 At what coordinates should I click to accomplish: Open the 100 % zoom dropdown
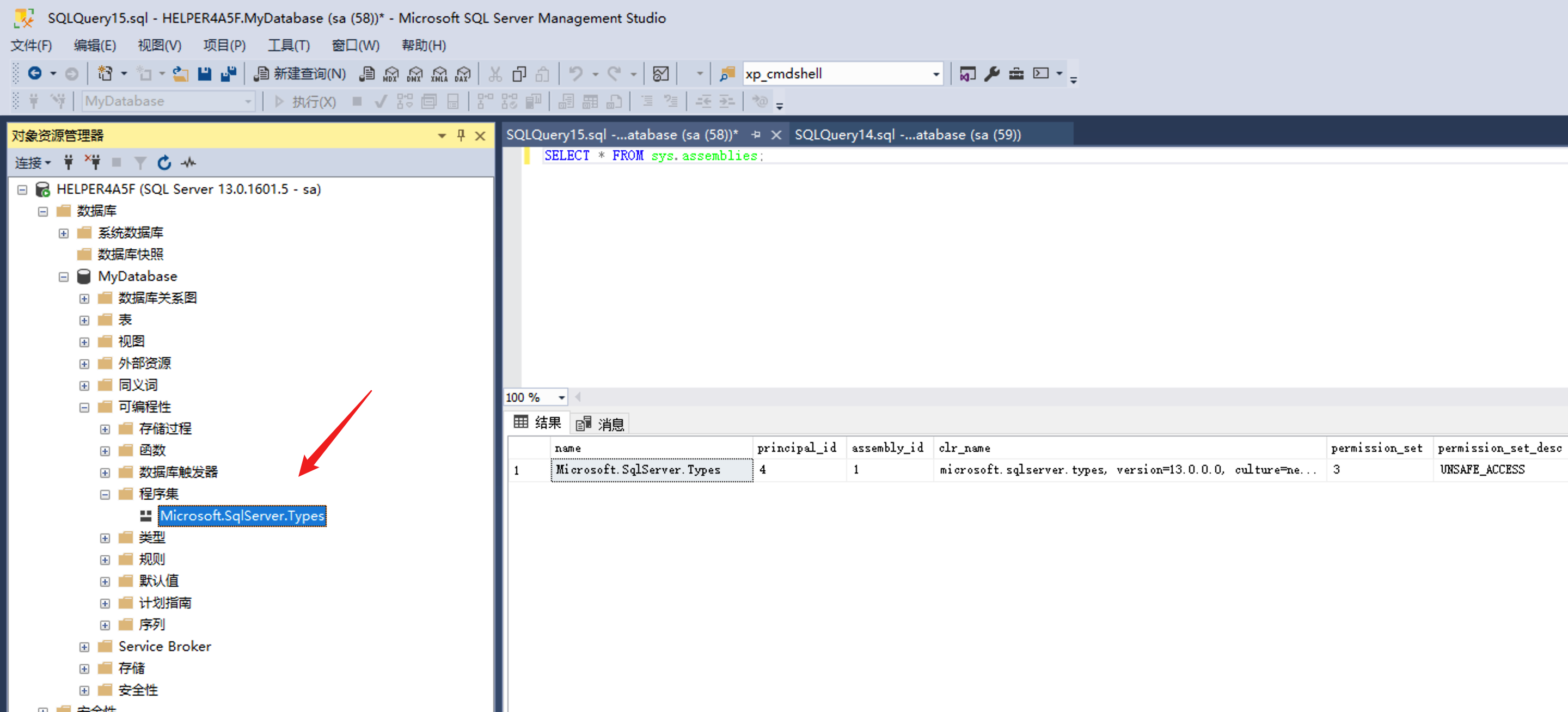click(561, 397)
